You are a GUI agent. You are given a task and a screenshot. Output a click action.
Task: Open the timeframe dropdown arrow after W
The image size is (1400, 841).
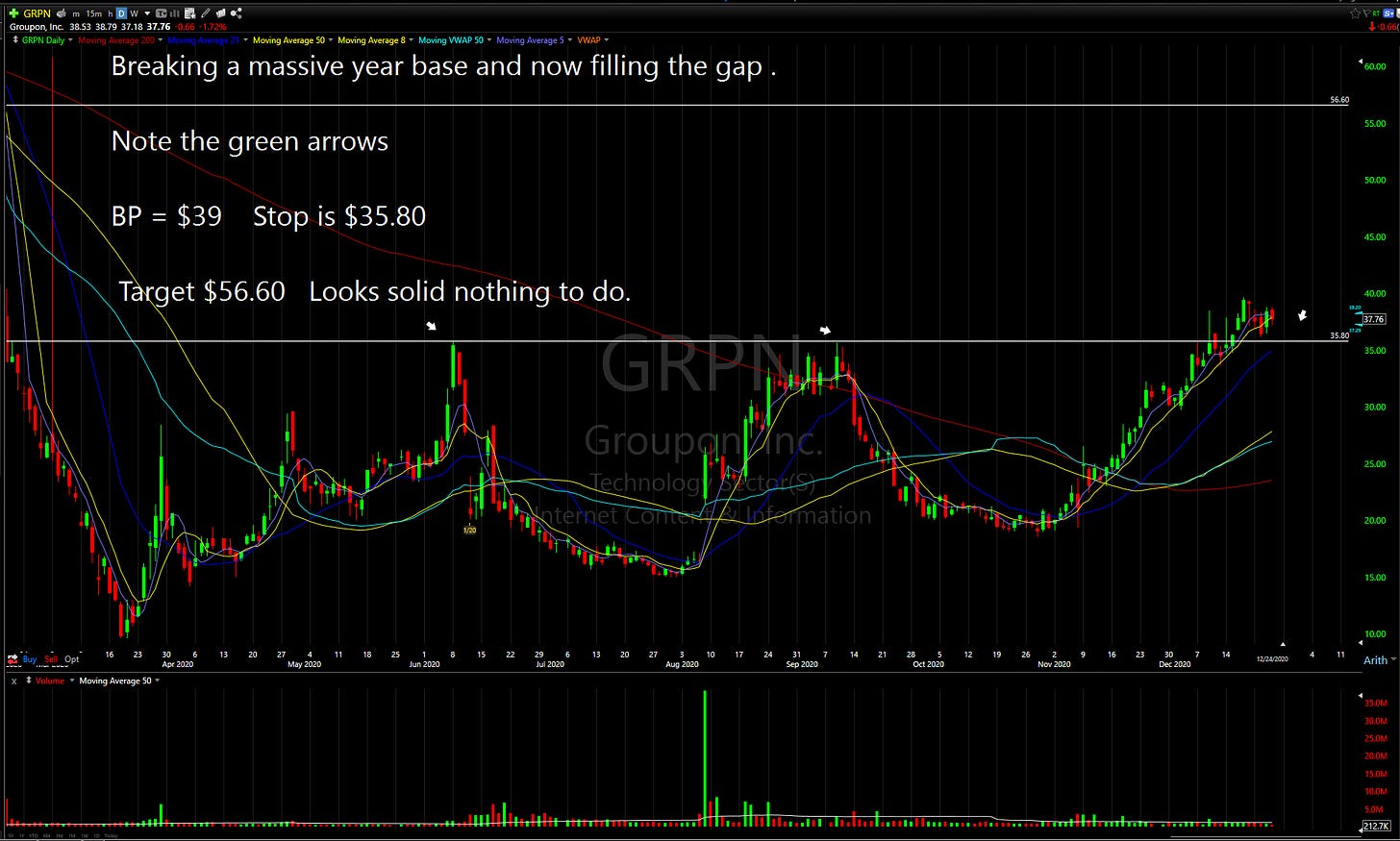[x=147, y=13]
